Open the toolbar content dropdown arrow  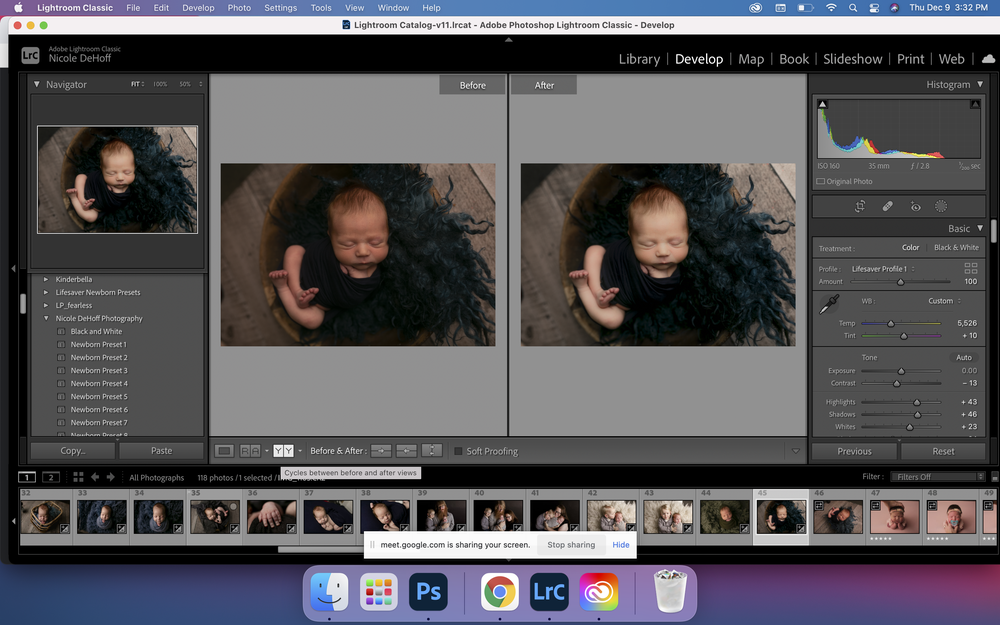click(x=795, y=452)
